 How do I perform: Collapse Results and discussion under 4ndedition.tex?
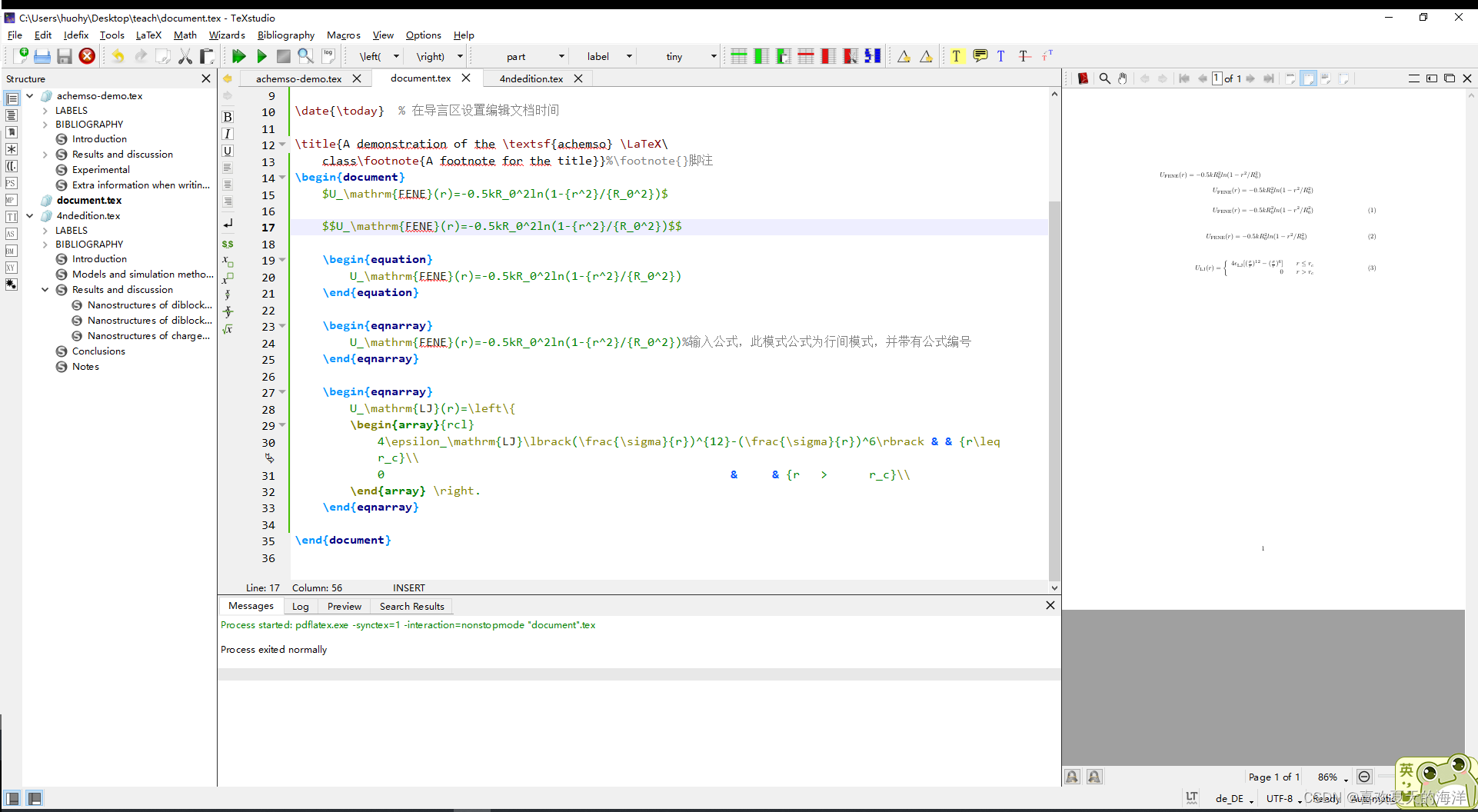[45, 290]
